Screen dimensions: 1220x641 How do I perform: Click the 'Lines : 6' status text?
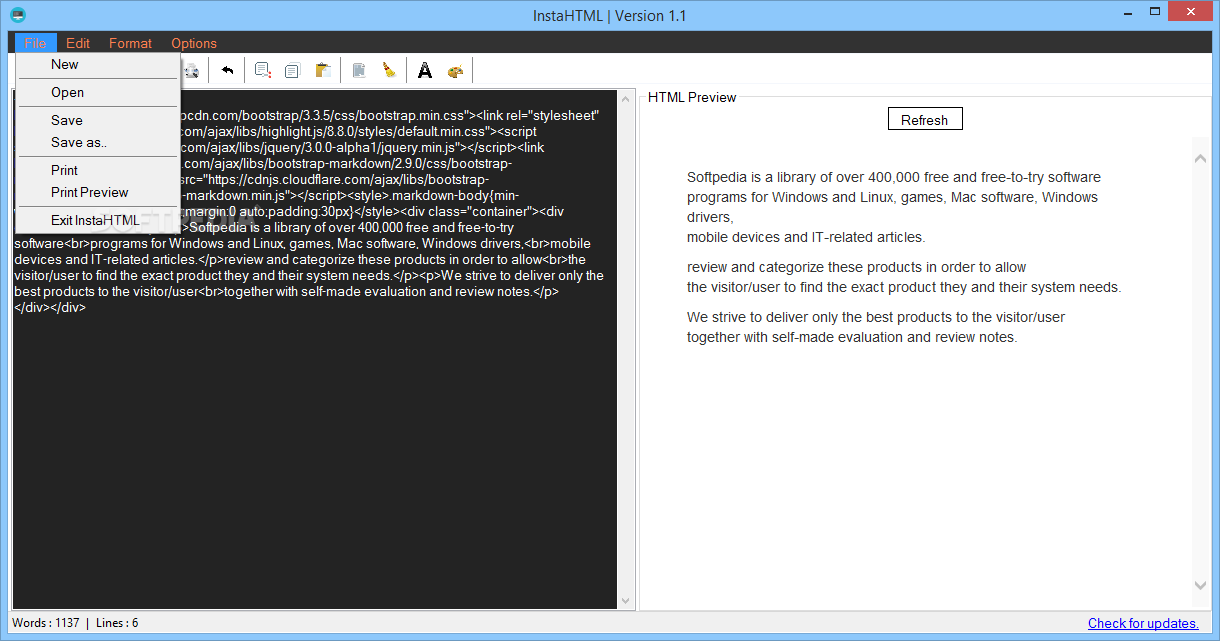click(117, 623)
